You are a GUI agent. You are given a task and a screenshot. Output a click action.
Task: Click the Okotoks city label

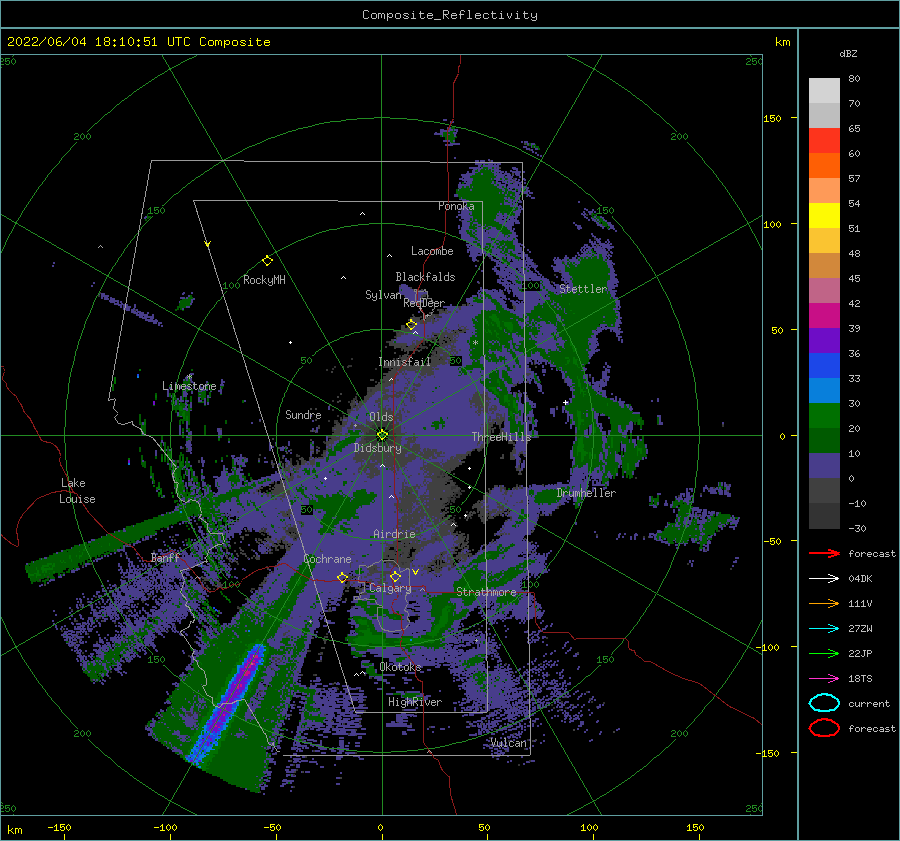pos(400,667)
